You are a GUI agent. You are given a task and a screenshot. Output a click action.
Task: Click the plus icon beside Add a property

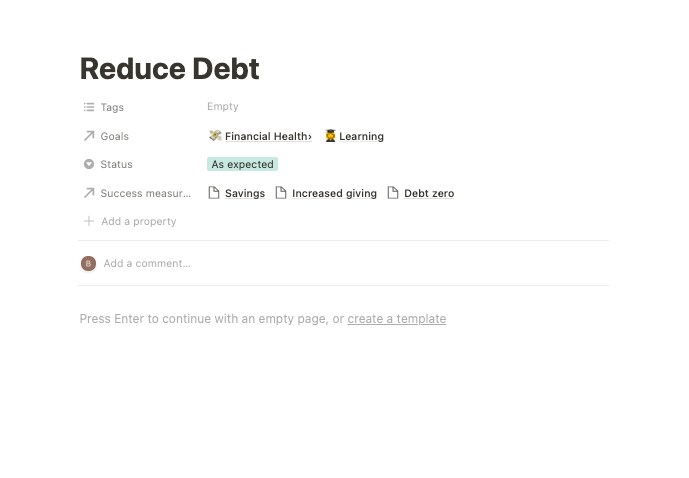pos(89,221)
